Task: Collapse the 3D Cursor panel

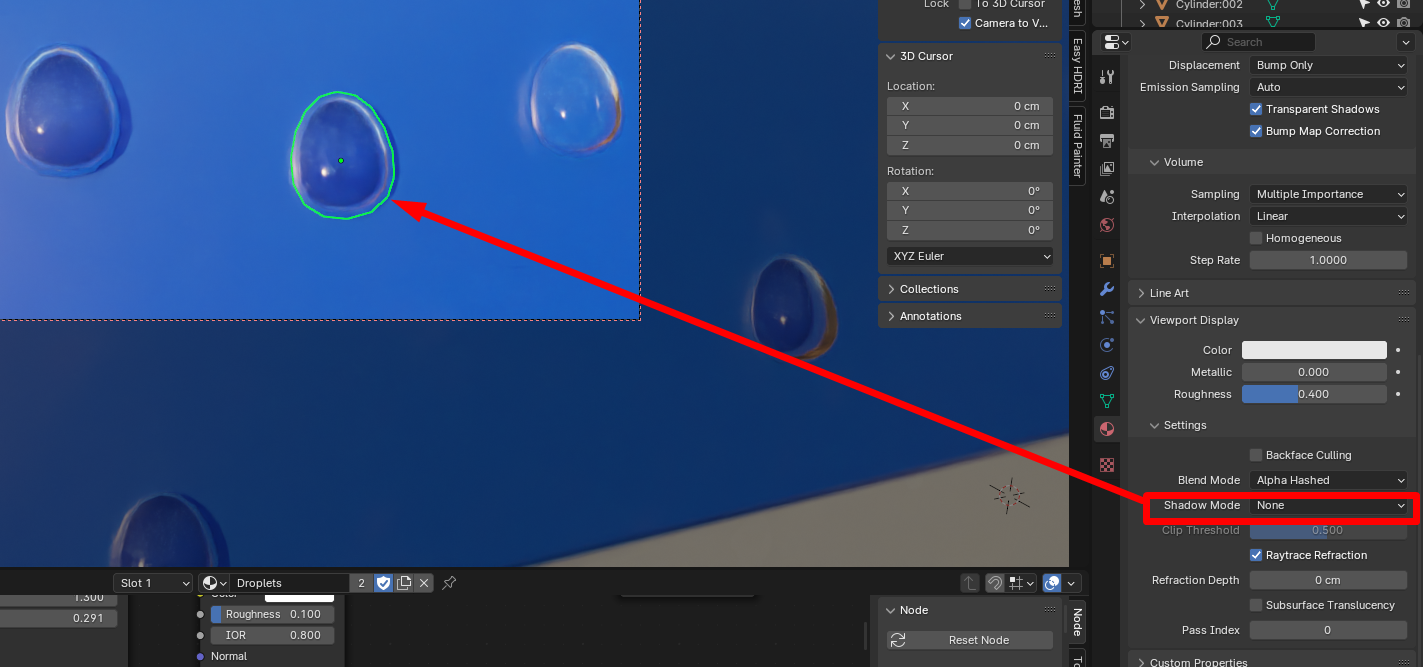Action: [926, 56]
